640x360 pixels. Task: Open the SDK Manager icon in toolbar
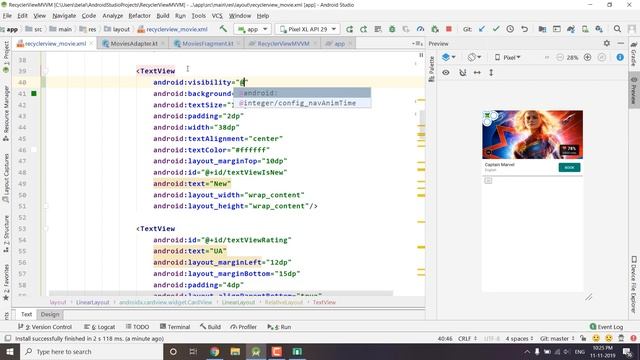(x=599, y=29)
